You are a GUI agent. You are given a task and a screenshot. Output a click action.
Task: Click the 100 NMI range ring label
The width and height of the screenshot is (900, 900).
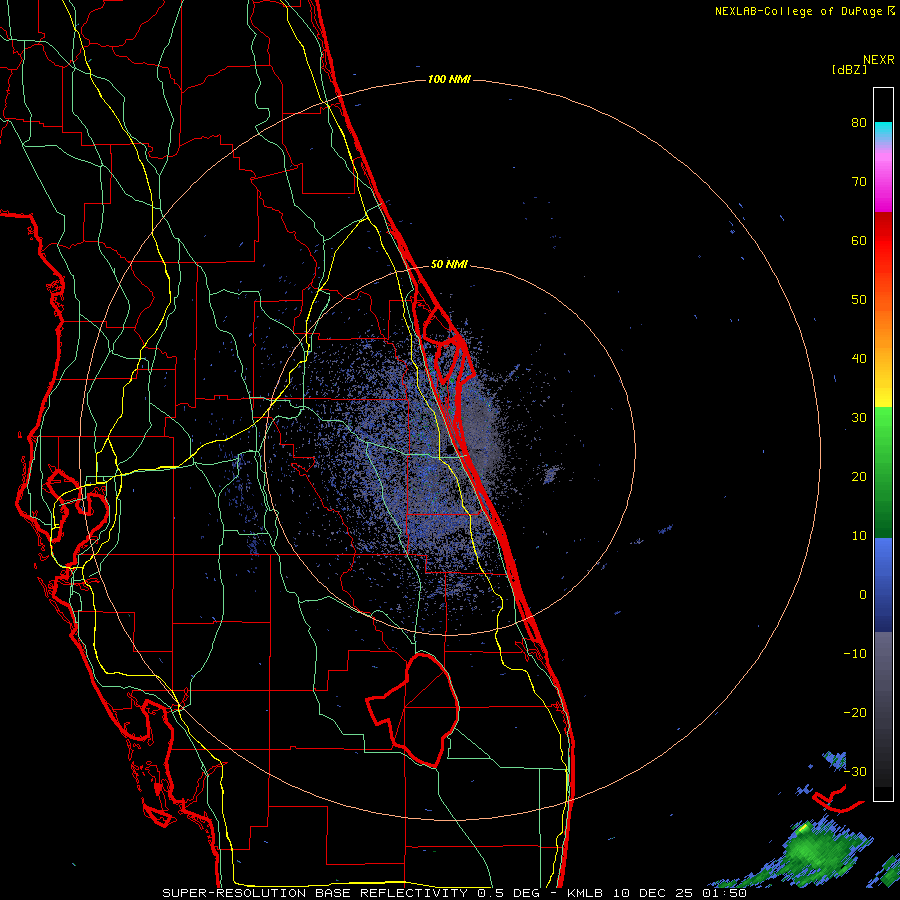(449, 79)
